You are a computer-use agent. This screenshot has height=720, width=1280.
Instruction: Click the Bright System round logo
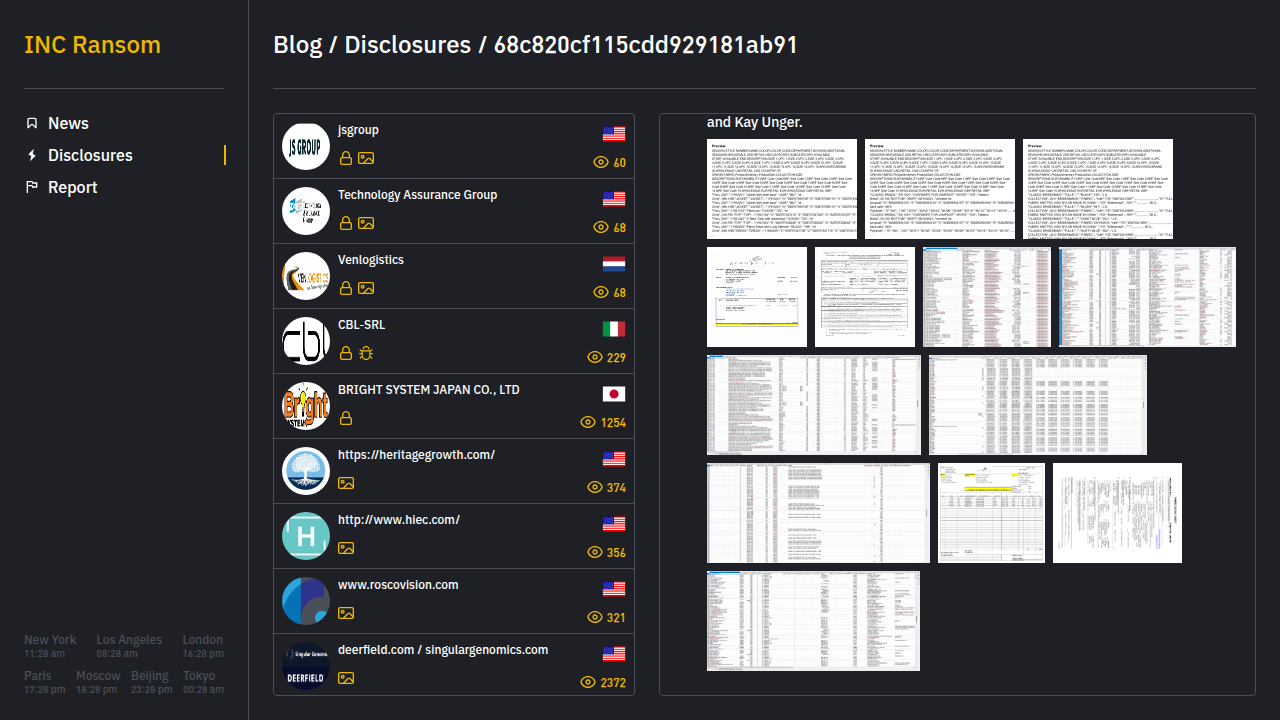pyautogui.click(x=306, y=407)
